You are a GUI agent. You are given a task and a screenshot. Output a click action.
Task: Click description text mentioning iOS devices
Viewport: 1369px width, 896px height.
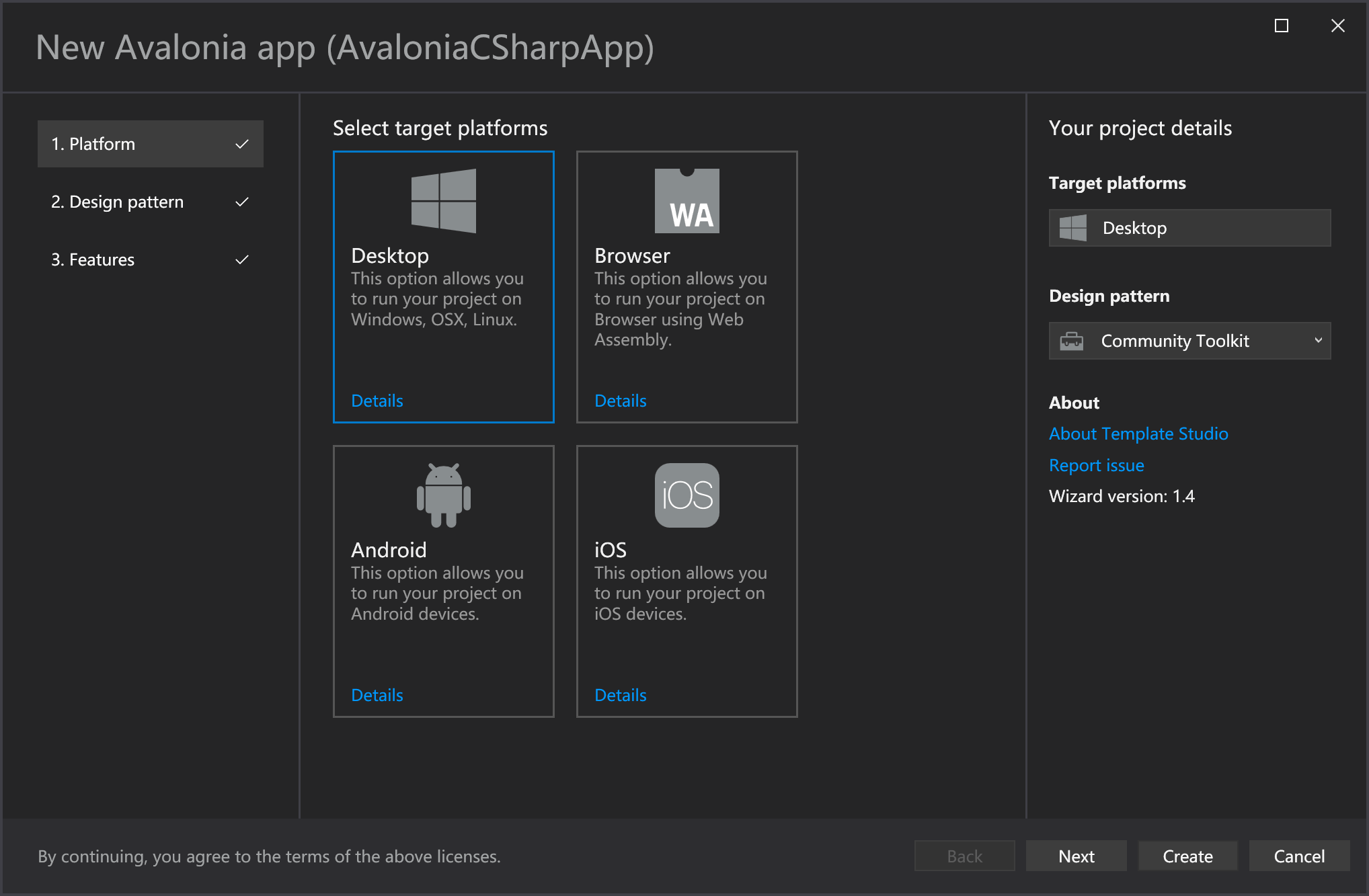(680, 594)
